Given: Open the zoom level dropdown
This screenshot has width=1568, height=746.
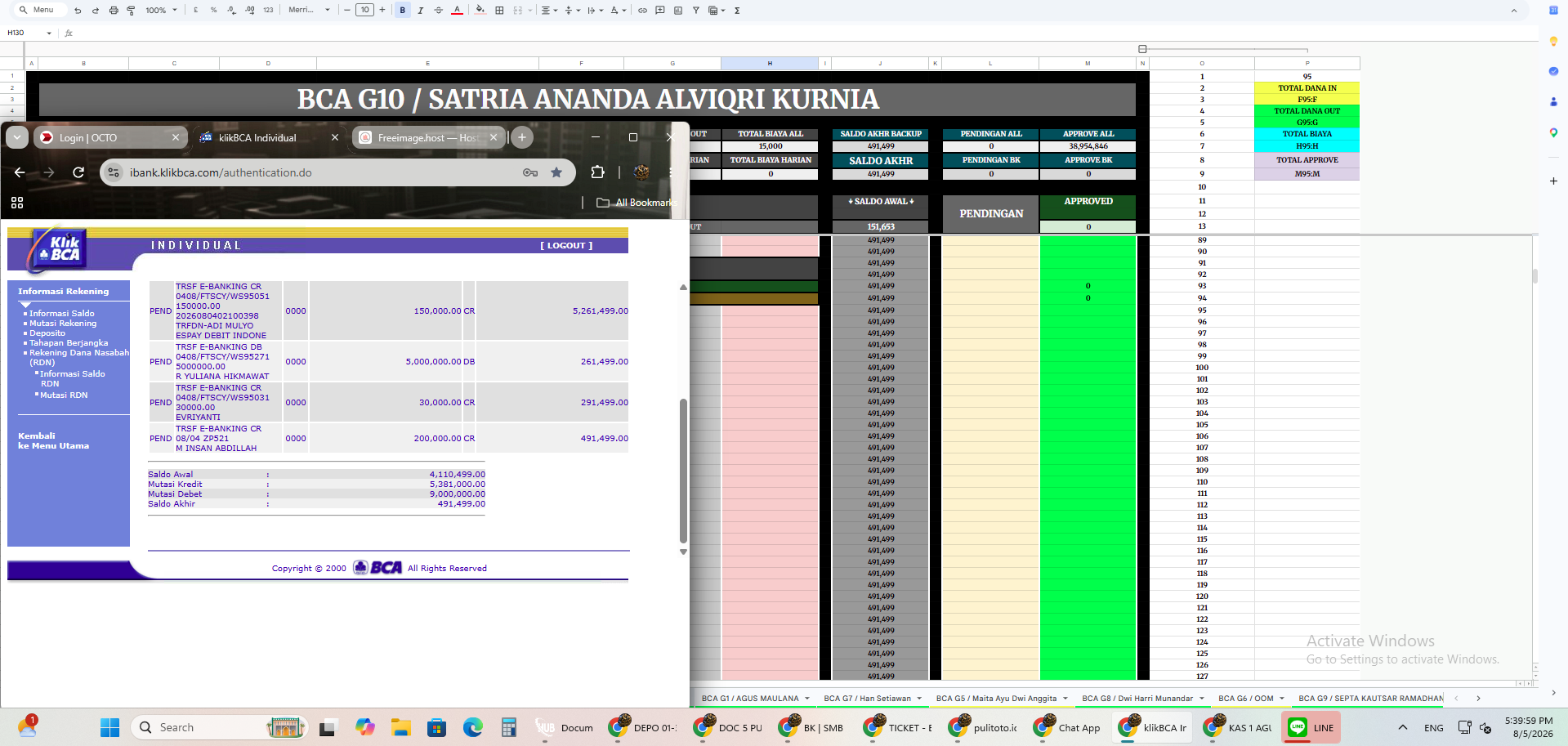Looking at the screenshot, I should (161, 11).
